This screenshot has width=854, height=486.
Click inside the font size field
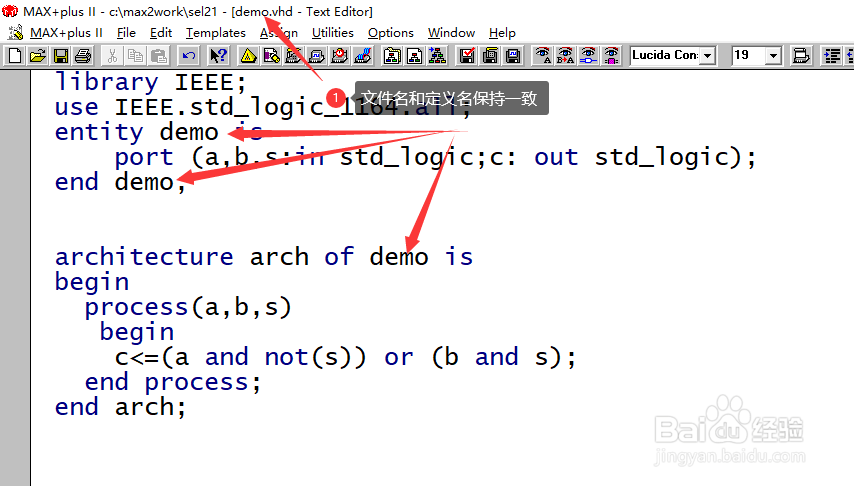tap(748, 55)
